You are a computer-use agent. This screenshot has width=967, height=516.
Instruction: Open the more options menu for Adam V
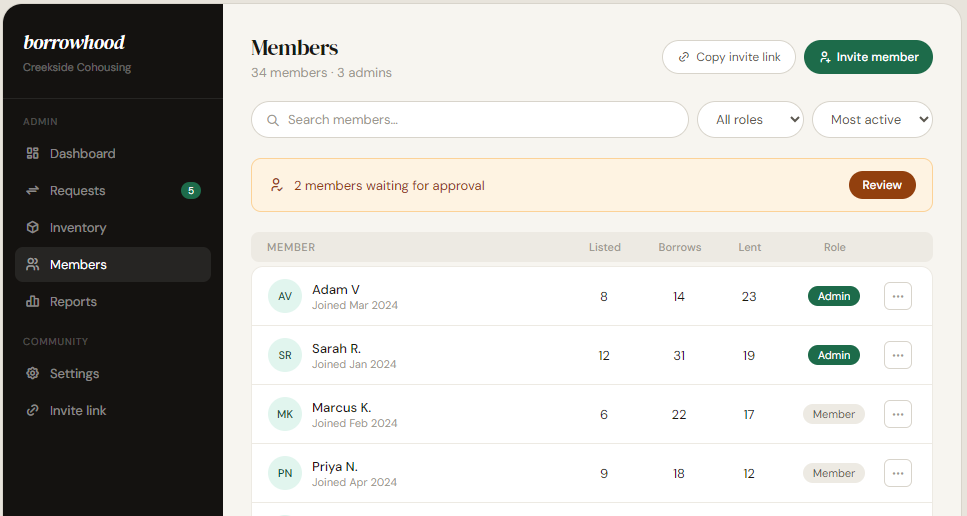coord(898,297)
